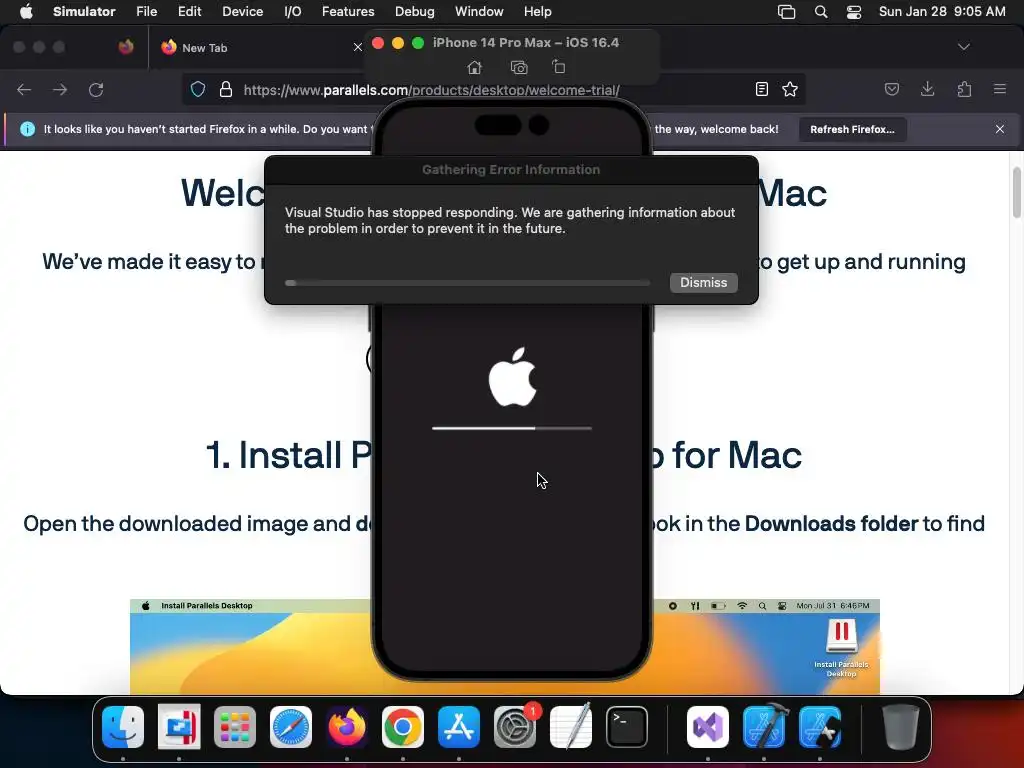Image resolution: width=1024 pixels, height=768 pixels.
Task: Open the Help menu
Action: click(x=537, y=12)
